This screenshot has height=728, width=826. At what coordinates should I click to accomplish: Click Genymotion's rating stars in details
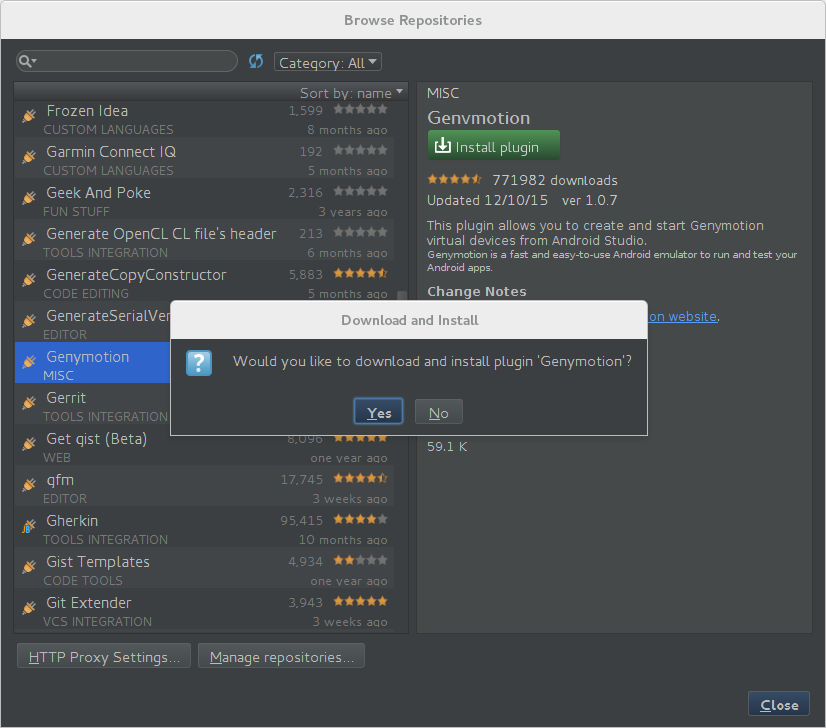click(x=454, y=179)
